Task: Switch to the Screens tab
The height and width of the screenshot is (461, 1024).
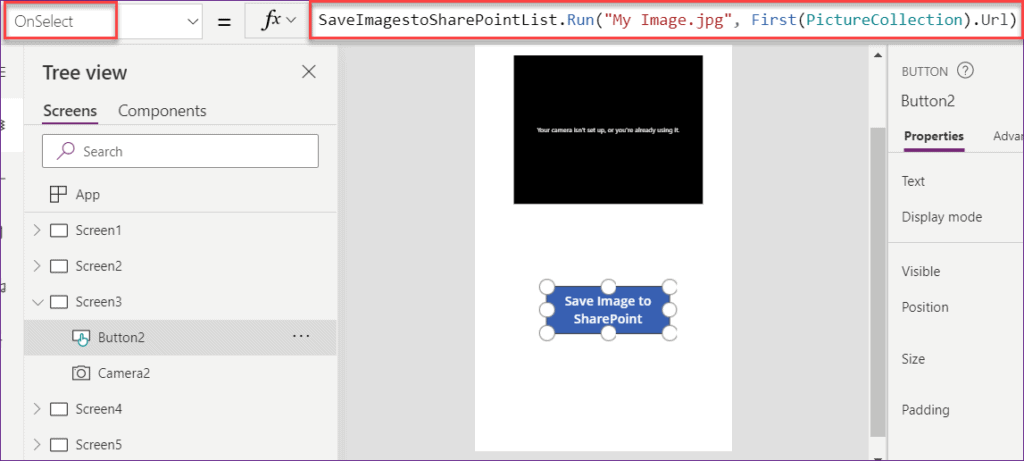Action: point(70,111)
